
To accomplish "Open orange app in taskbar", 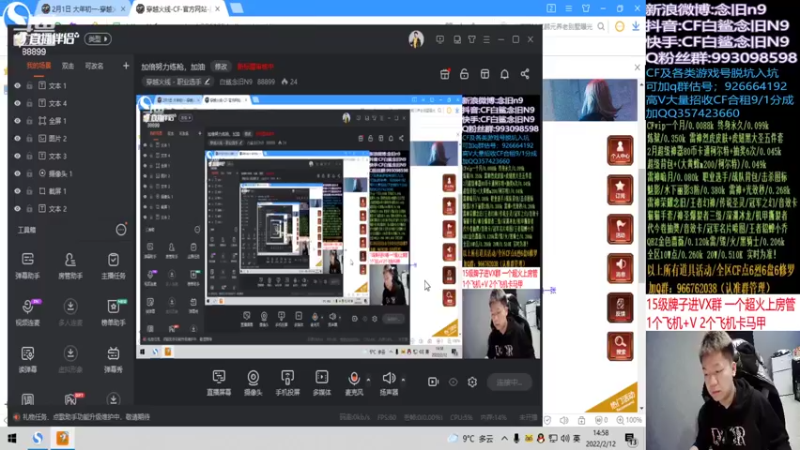I will (x=62, y=438).
